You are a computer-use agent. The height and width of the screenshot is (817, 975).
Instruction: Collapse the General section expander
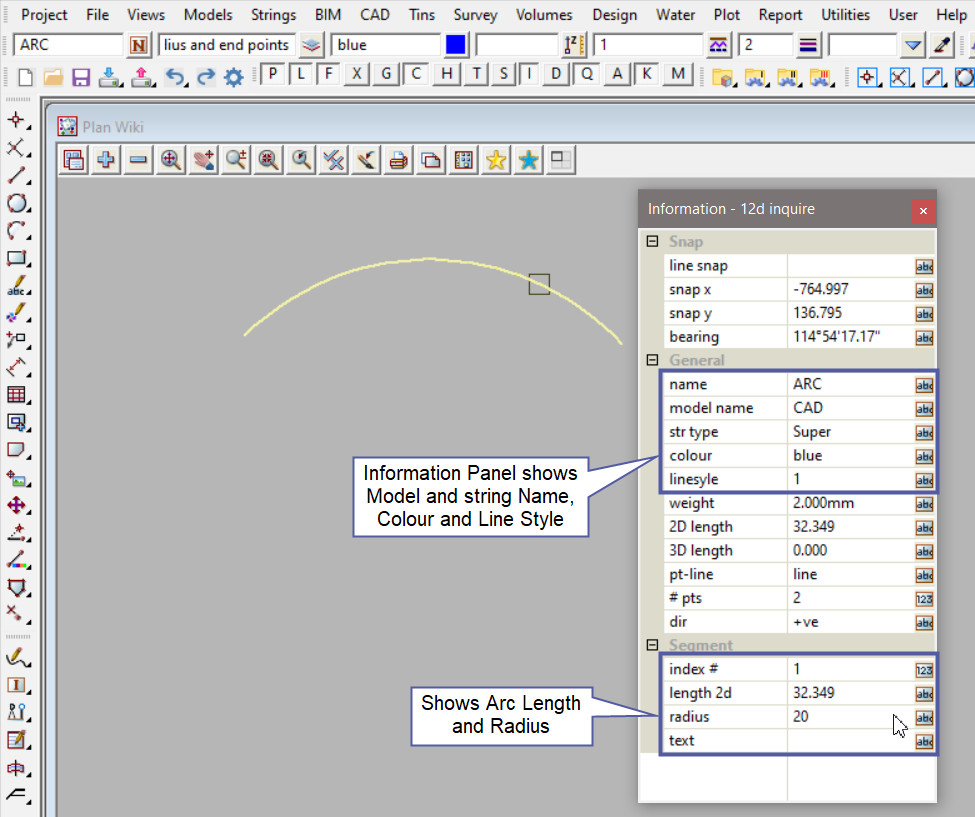point(652,360)
